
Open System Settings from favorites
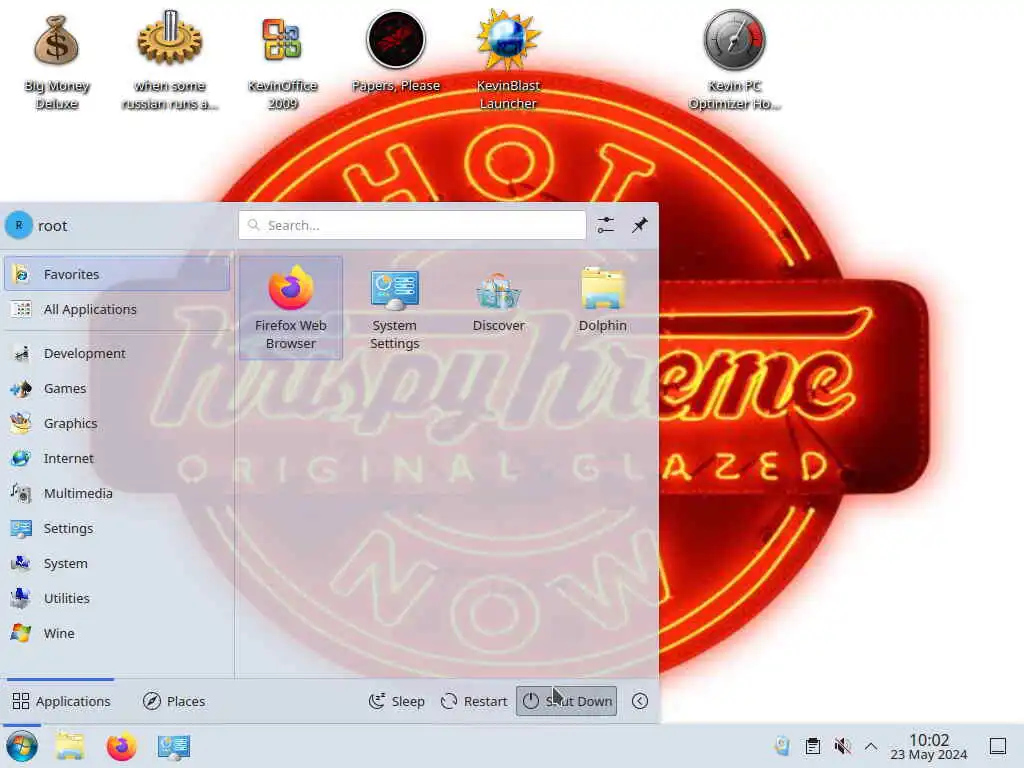[394, 308]
